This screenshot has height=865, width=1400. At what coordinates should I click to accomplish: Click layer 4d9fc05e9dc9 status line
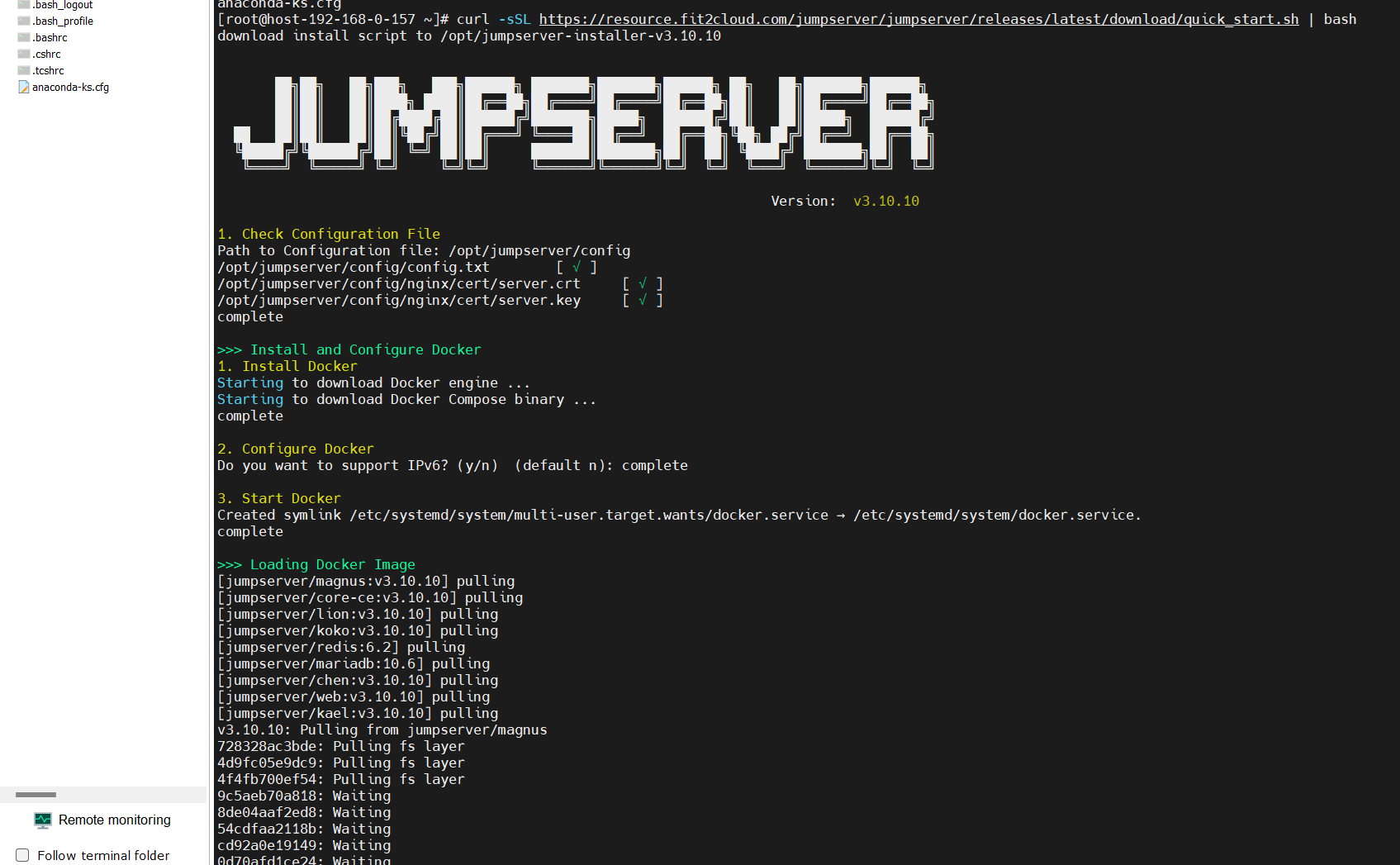[x=341, y=763]
